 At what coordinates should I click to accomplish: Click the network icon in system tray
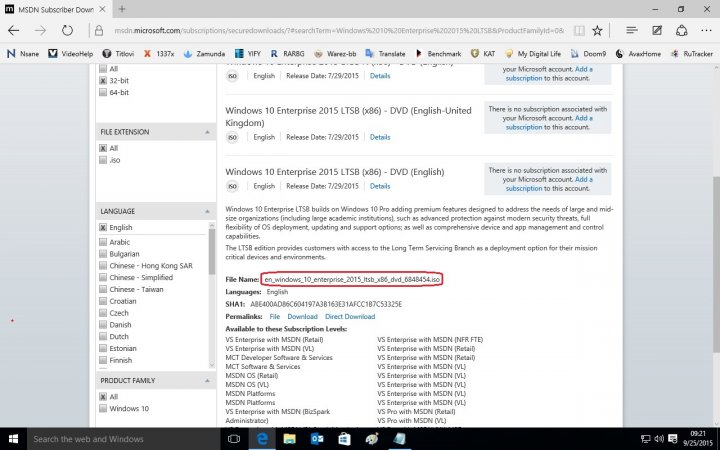point(645,439)
